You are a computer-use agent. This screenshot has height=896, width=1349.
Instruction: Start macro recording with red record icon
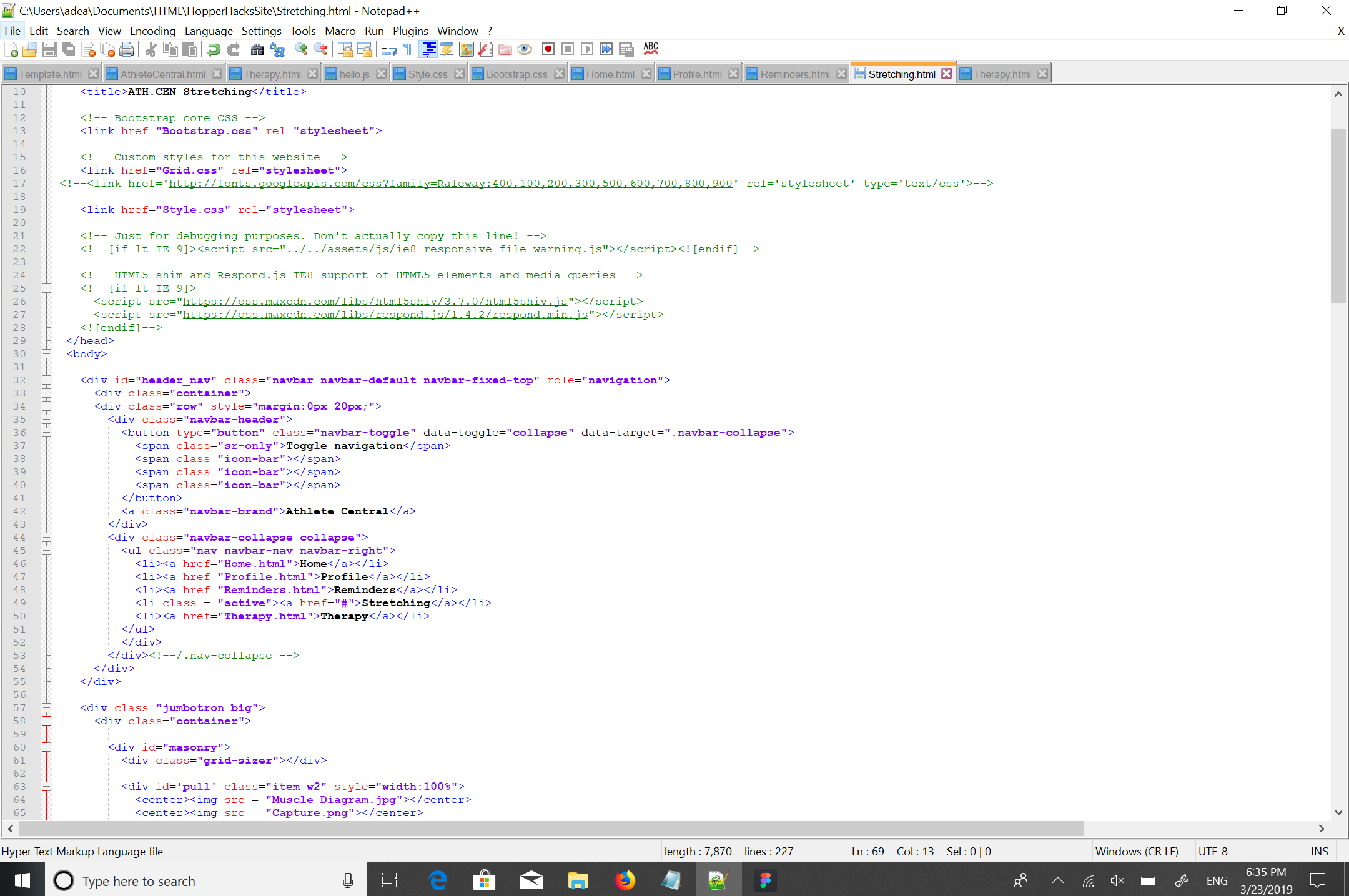(548, 49)
